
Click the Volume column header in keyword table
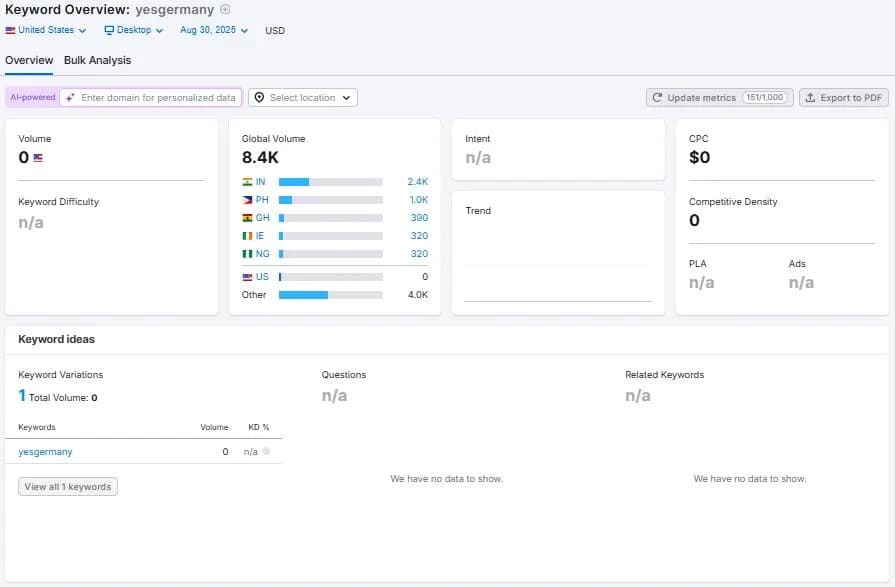[214, 427]
